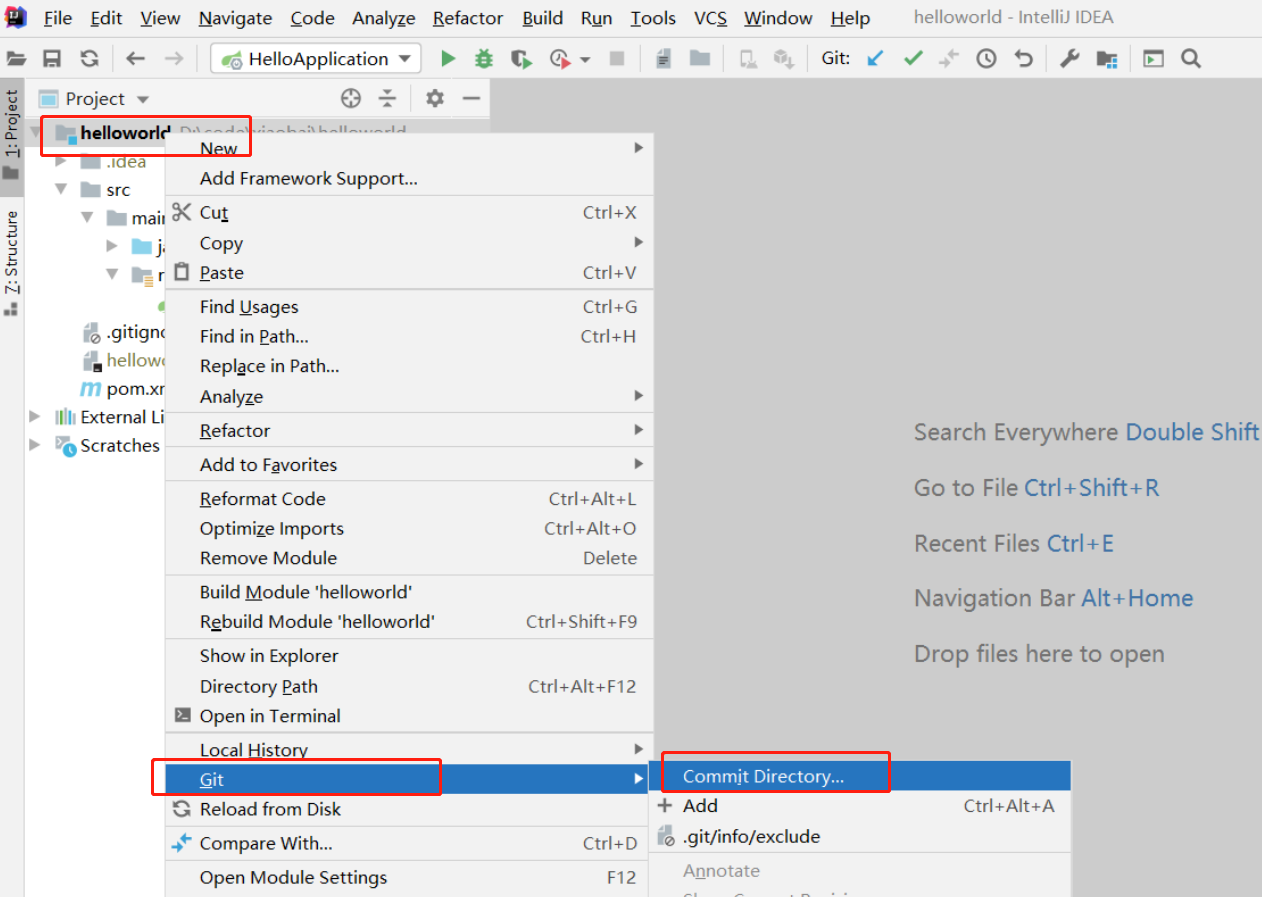
Task: Click the grey folder toolbar icon
Action: 699,59
